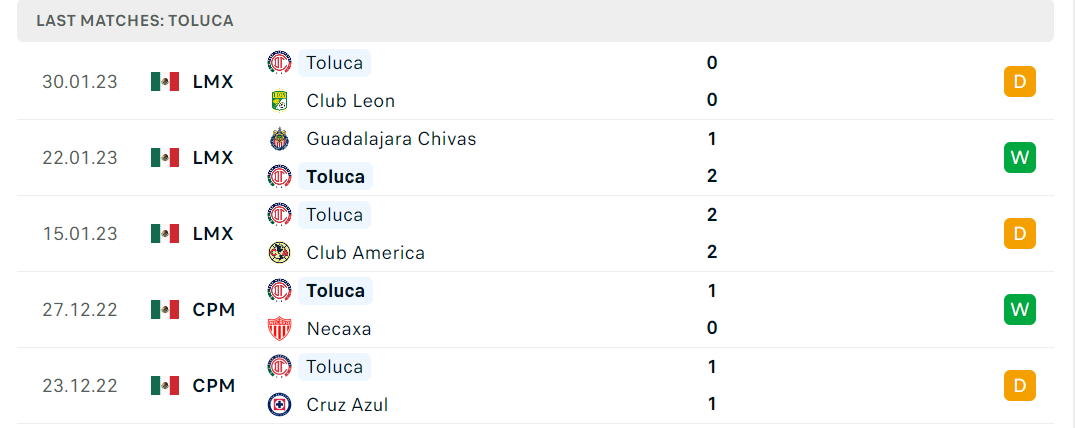Click the Cruz Azul team crest
This screenshot has width=1075, height=428.
(x=279, y=405)
